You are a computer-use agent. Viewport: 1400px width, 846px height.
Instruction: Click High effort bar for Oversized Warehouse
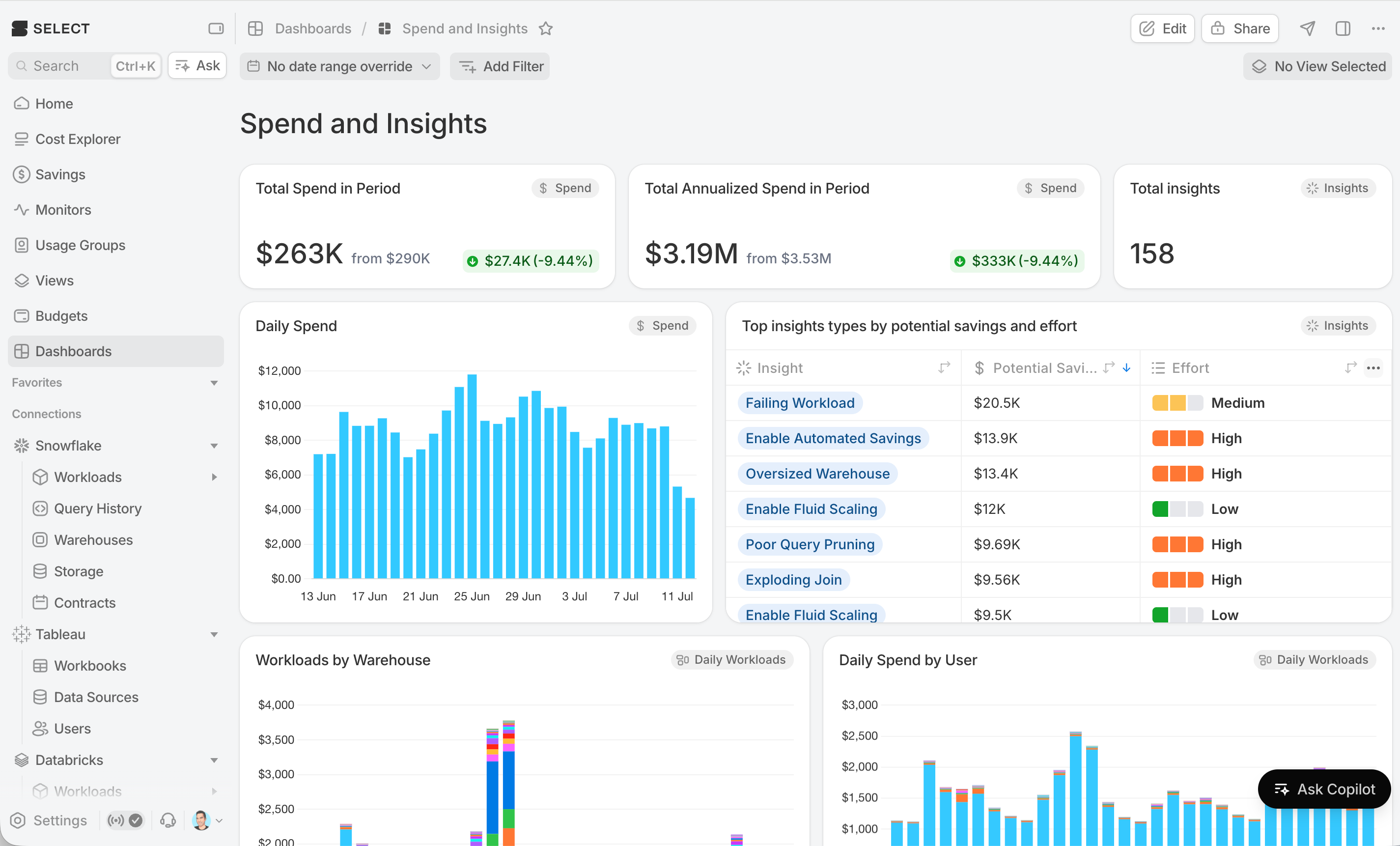point(1177,474)
